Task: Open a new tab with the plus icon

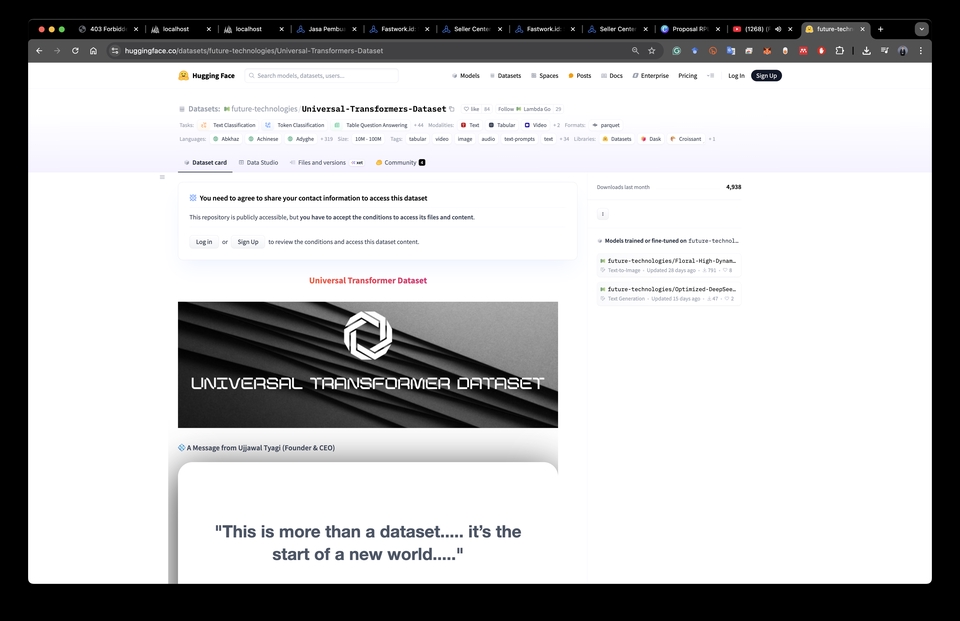Action: pyautogui.click(x=880, y=29)
